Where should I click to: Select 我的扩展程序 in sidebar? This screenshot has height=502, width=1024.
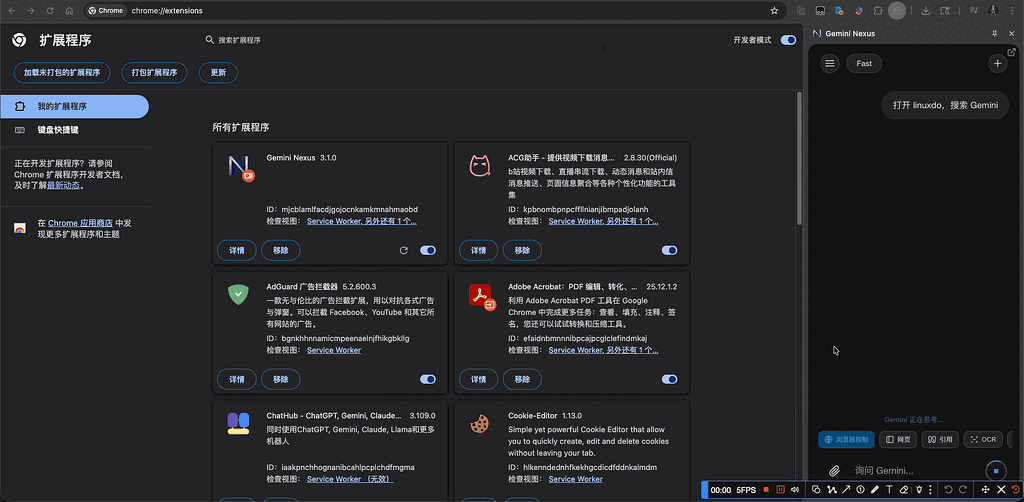click(74, 106)
